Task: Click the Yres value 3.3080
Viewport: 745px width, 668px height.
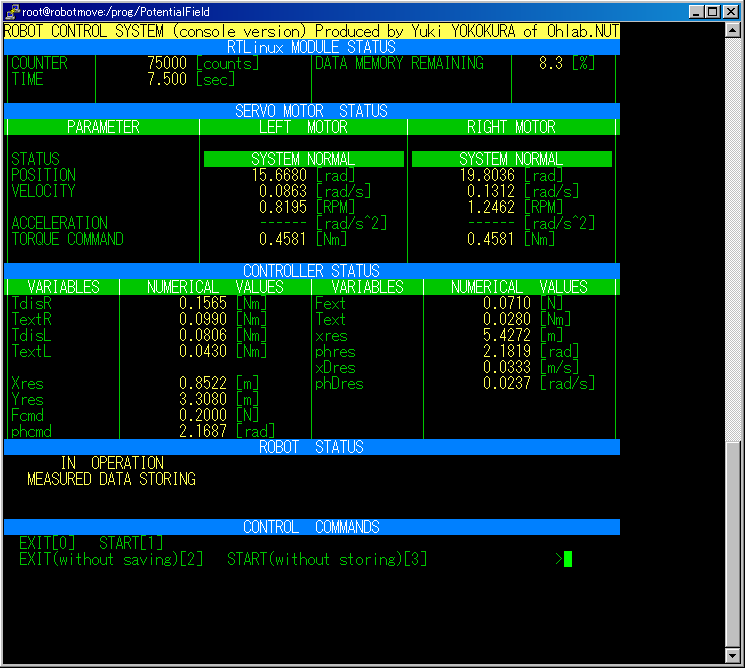Action: point(203,399)
